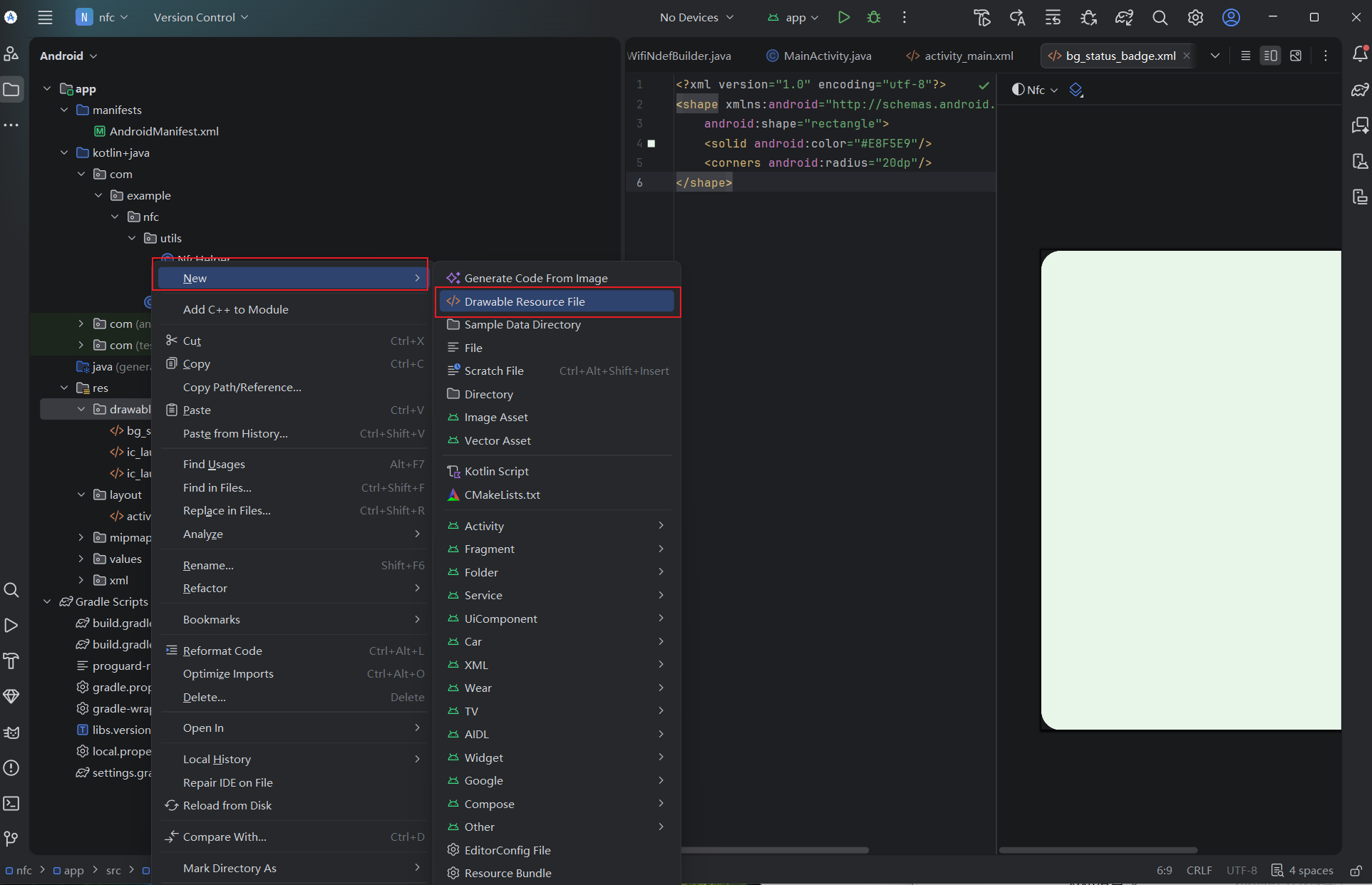Open Notifications bell panel
Viewport: 1372px width, 885px height.
[x=1360, y=53]
